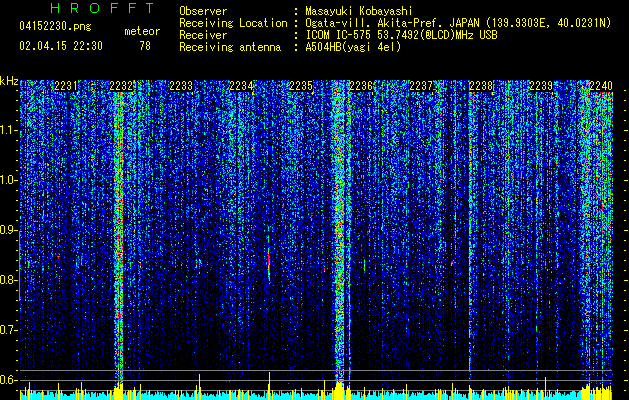
Task: Click the kHz axis unit label
Action: click(9, 81)
